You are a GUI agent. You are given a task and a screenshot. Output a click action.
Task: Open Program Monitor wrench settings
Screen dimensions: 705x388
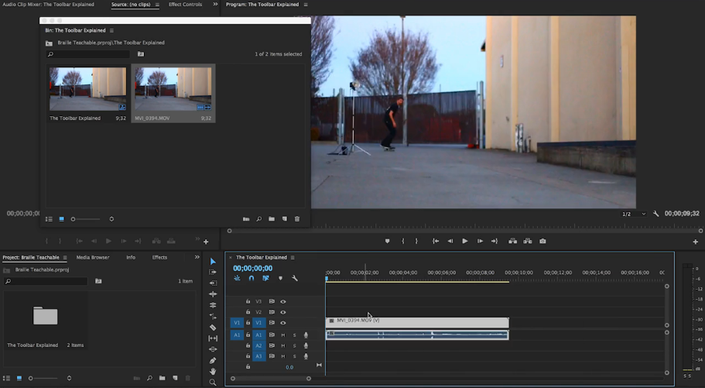656,214
